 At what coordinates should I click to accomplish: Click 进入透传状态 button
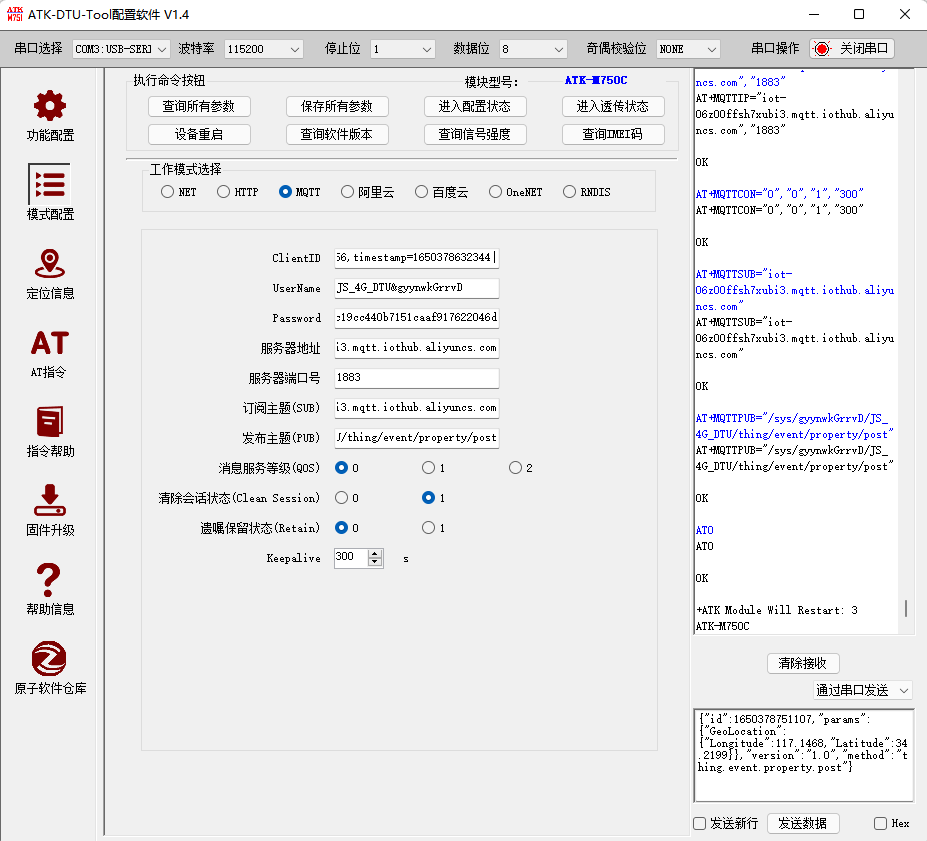coord(613,106)
